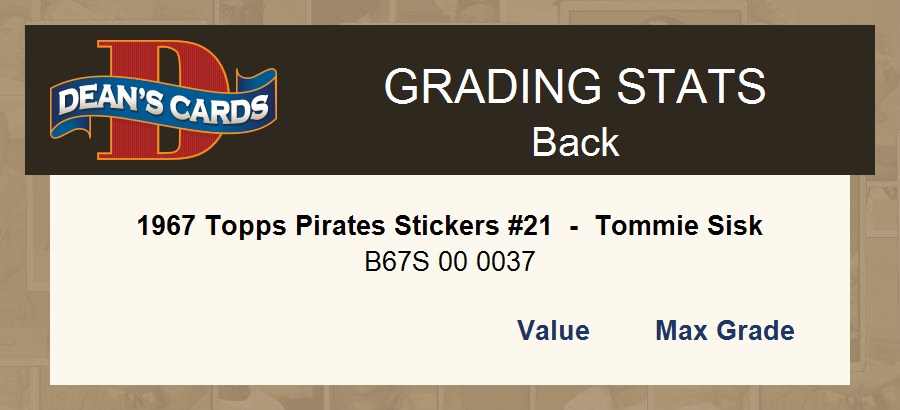Select the B67S 00 0037 code

pyautogui.click(x=449, y=263)
